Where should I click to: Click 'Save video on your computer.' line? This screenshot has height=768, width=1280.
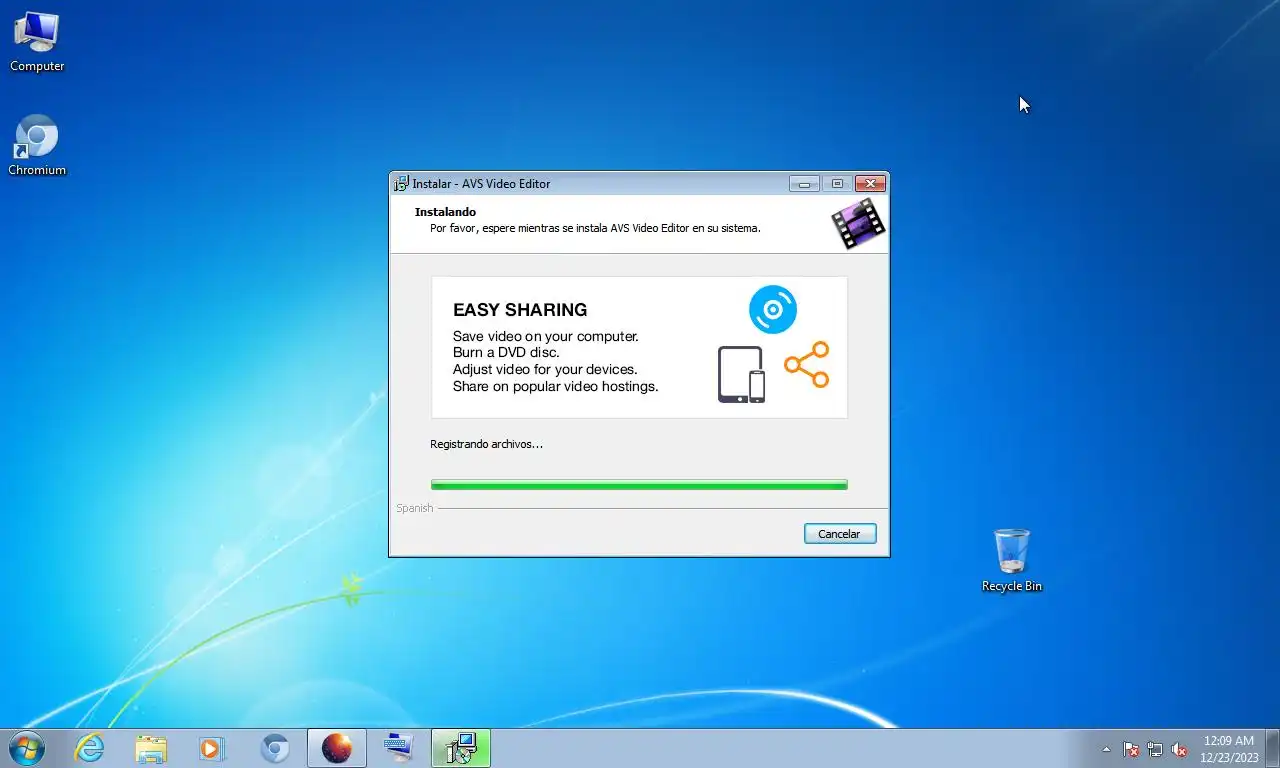546,336
